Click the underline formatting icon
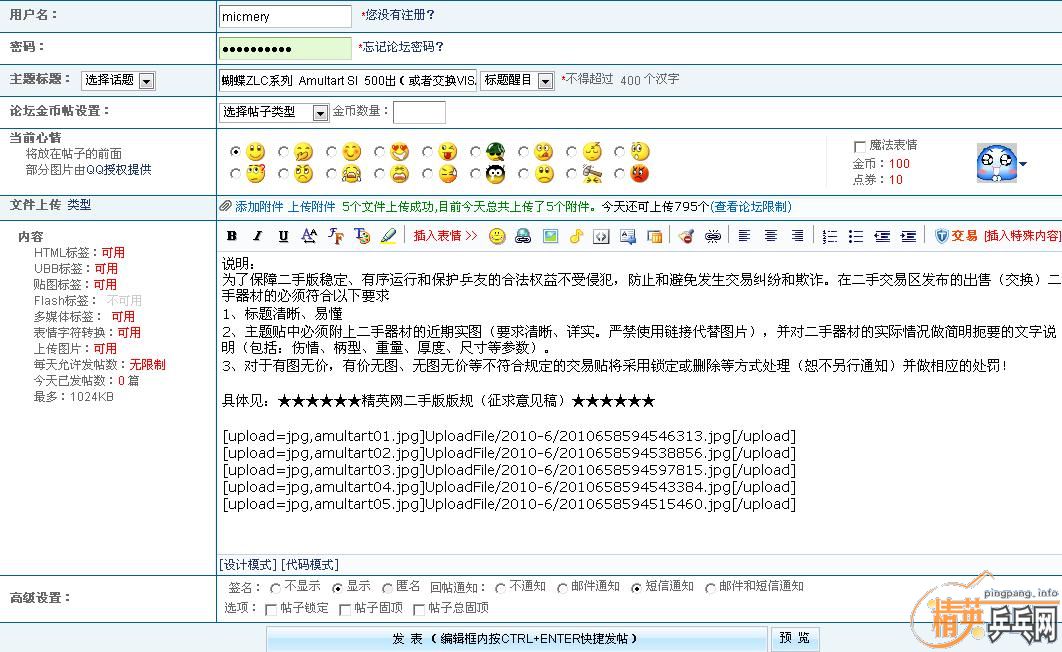This screenshot has width=1062, height=652. [283, 236]
